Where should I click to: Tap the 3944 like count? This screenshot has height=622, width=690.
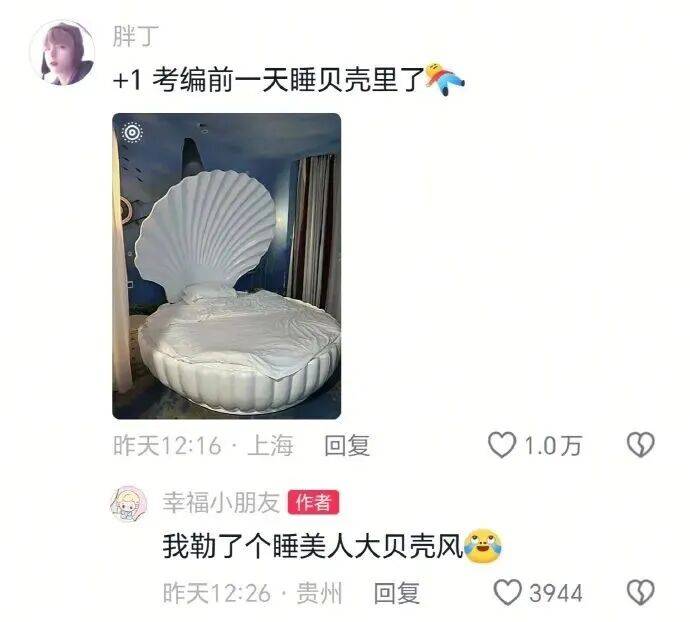pyautogui.click(x=556, y=593)
